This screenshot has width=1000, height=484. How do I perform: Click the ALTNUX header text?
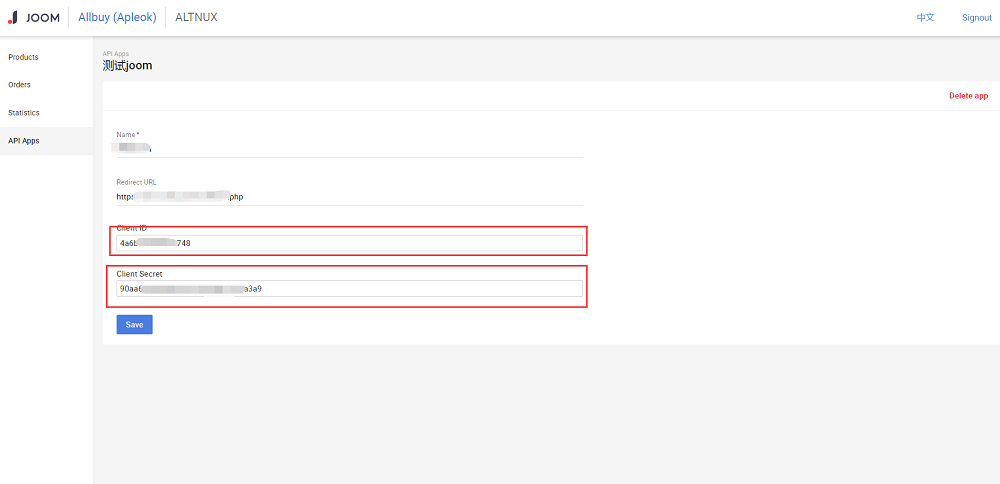pos(196,17)
